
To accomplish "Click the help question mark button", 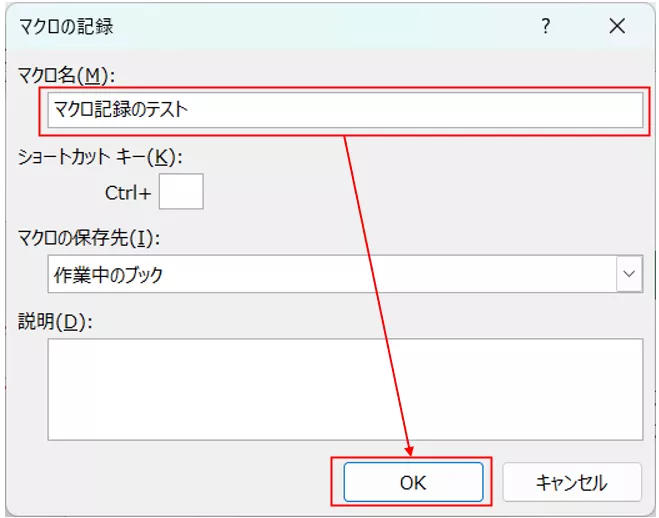I will [546, 28].
